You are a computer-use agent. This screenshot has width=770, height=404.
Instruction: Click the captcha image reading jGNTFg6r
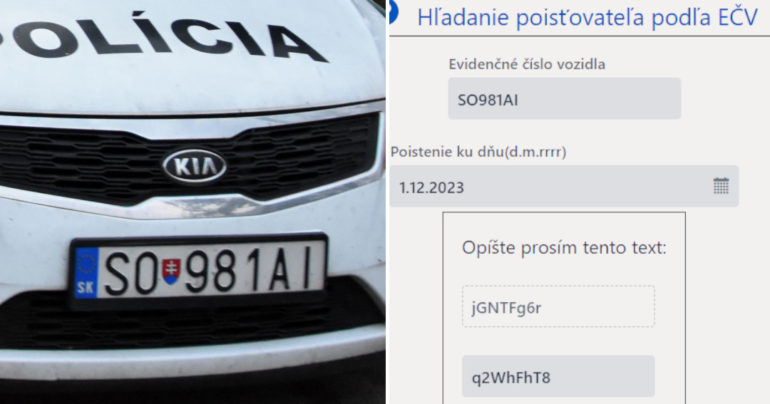[x=558, y=307]
